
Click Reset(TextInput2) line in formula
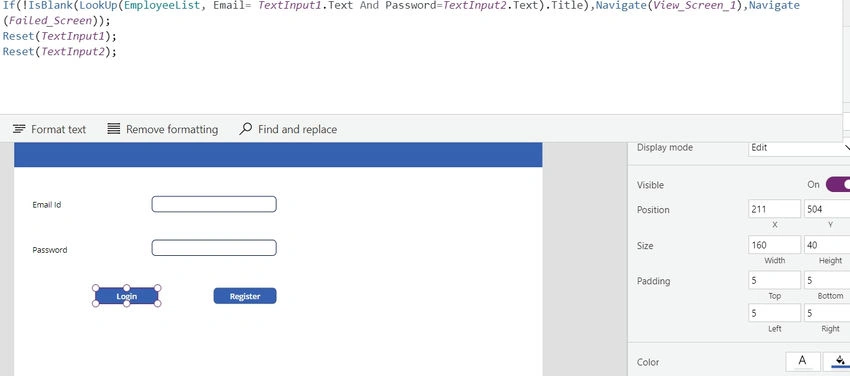click(60, 51)
